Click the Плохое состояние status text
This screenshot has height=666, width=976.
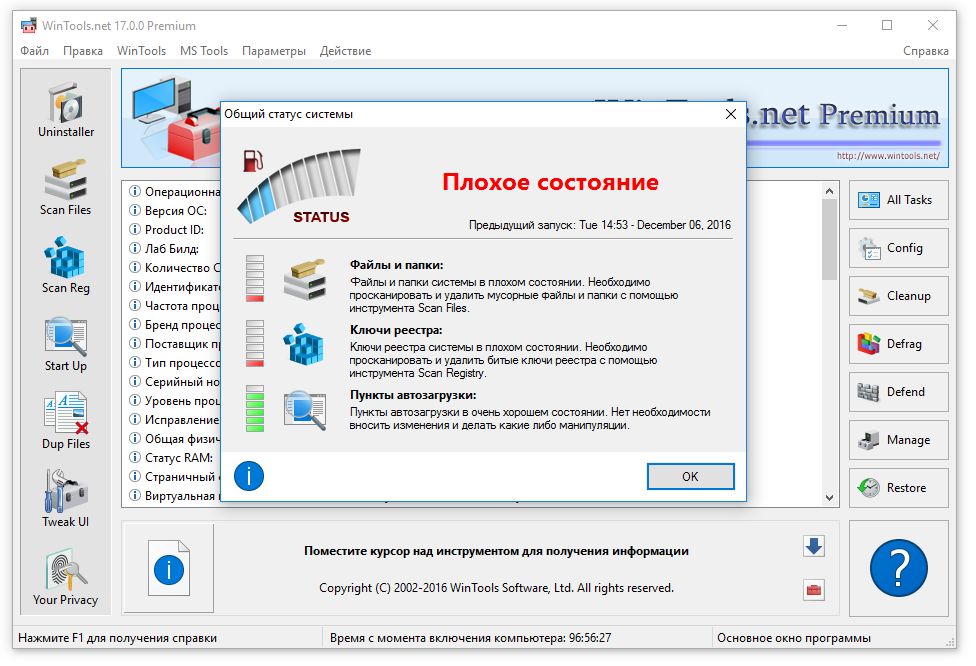(550, 182)
